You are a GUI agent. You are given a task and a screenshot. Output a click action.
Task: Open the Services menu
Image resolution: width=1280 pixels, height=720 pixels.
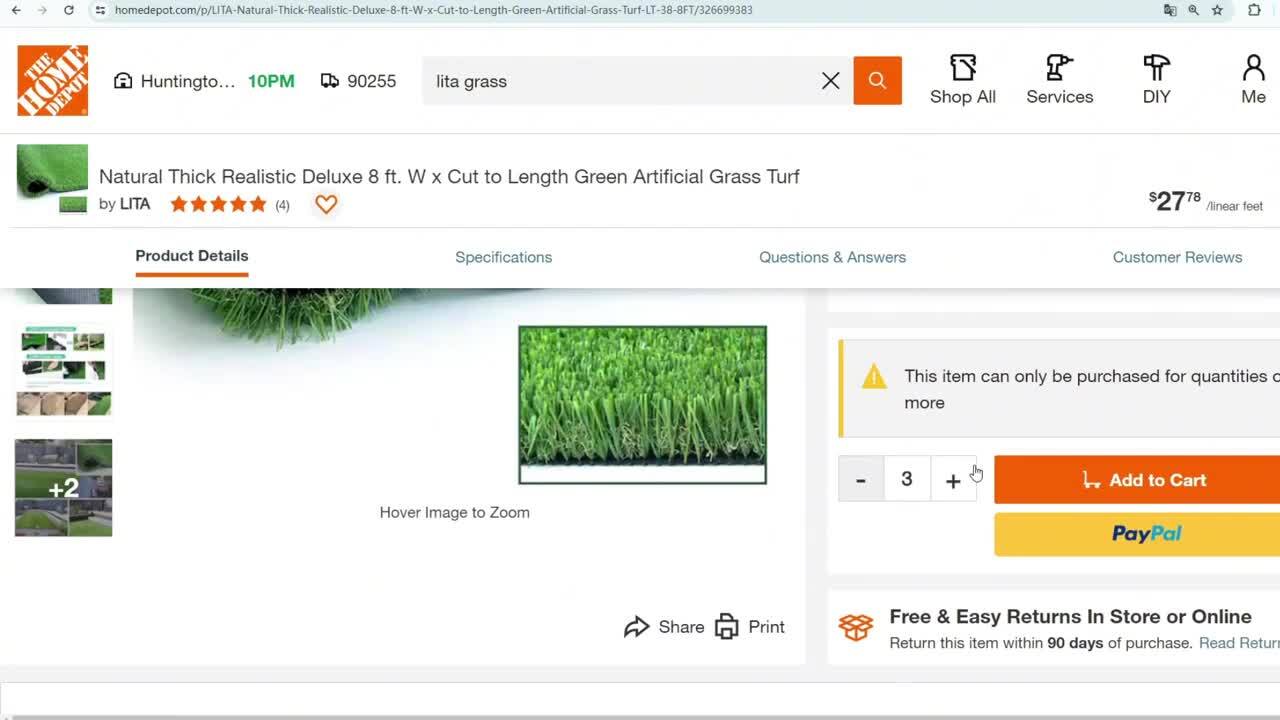click(1059, 80)
